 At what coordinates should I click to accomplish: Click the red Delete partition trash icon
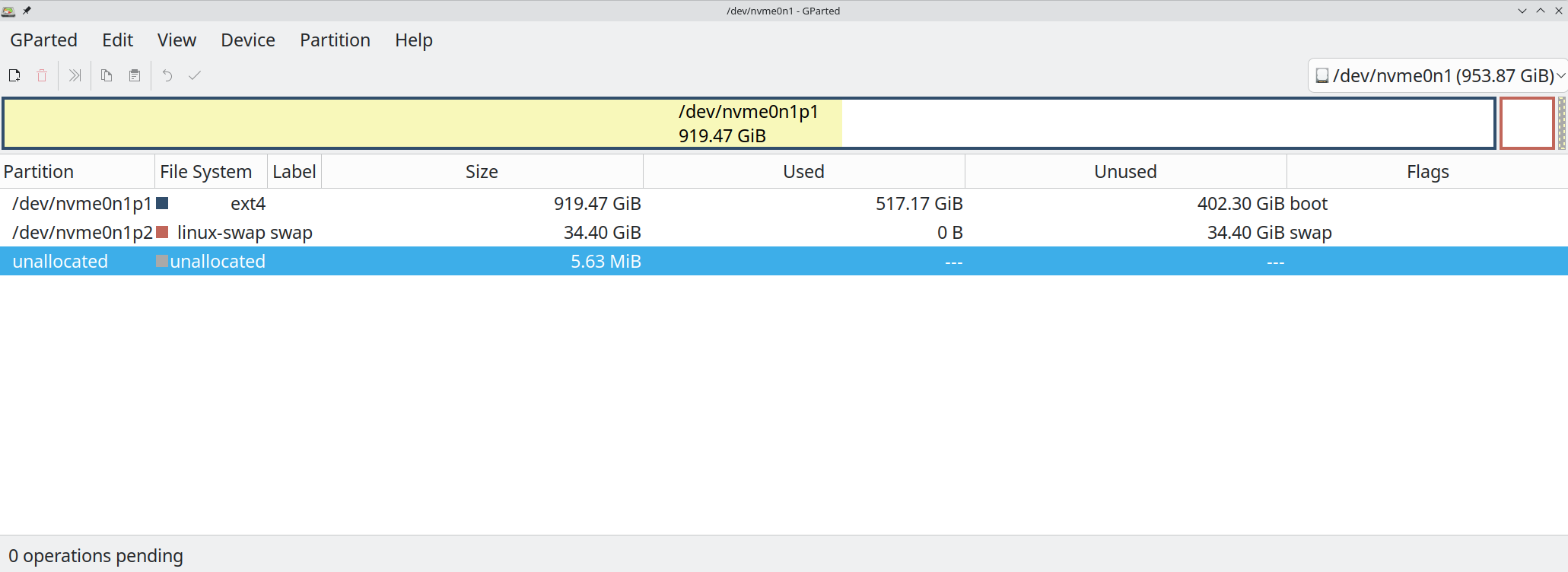click(x=42, y=75)
